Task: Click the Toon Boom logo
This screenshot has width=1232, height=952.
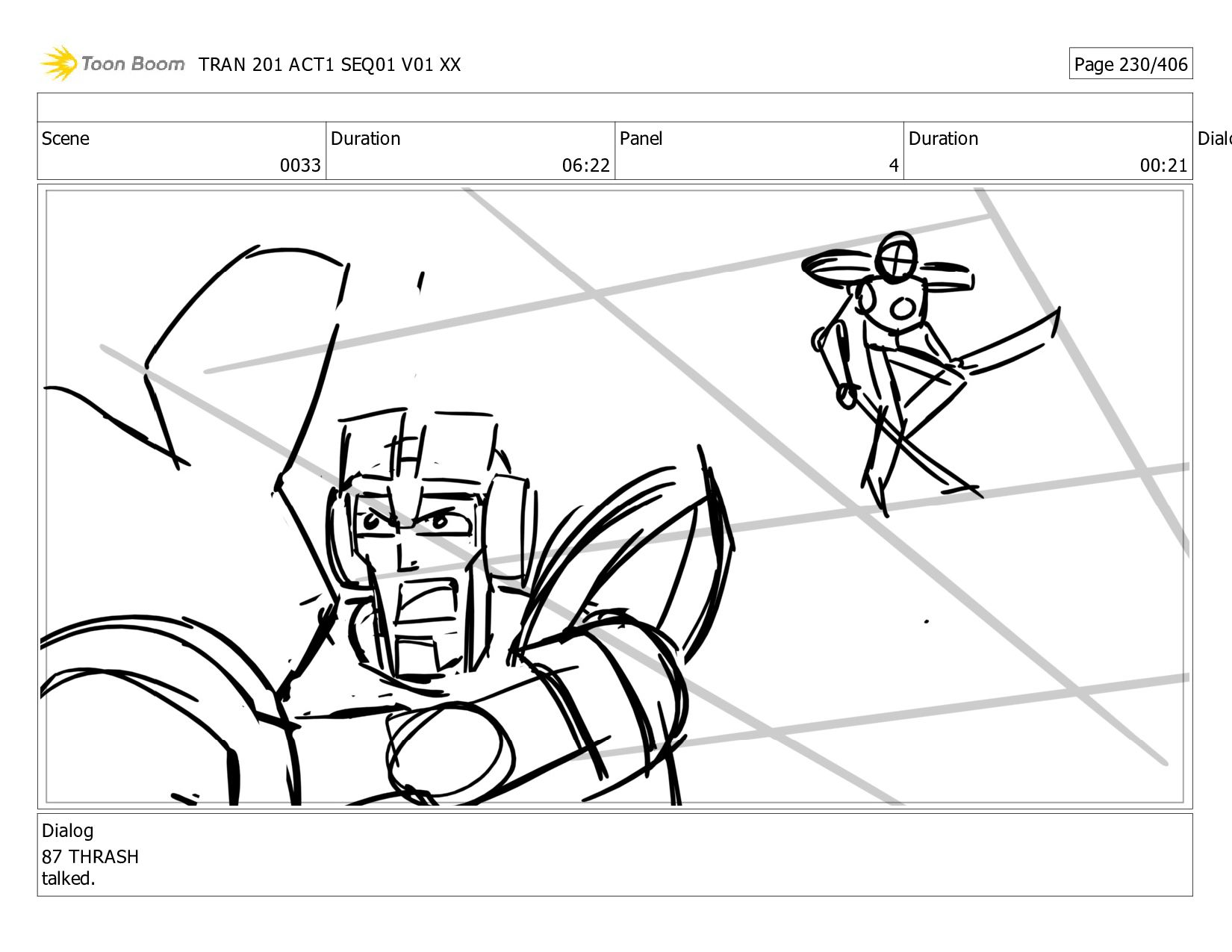Action: click(x=112, y=63)
